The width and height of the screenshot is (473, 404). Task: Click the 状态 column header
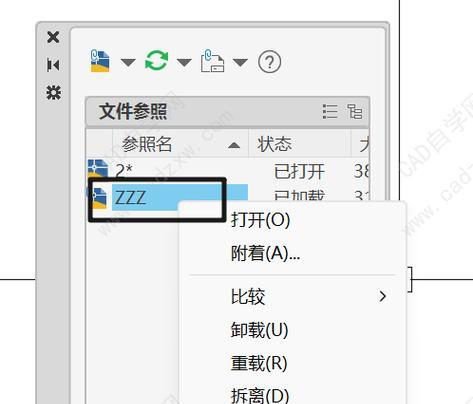click(x=299, y=144)
